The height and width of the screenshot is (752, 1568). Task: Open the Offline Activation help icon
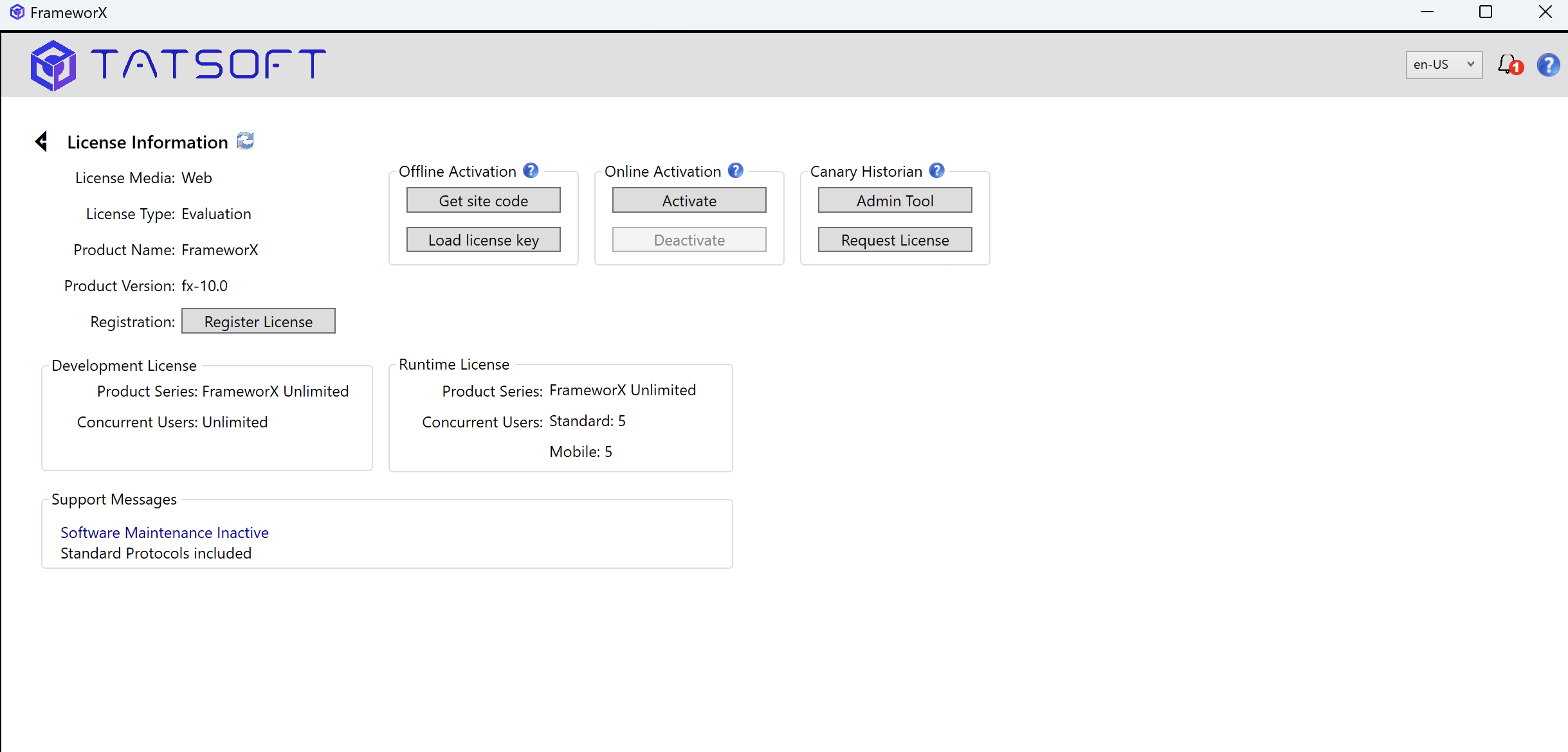pos(531,171)
